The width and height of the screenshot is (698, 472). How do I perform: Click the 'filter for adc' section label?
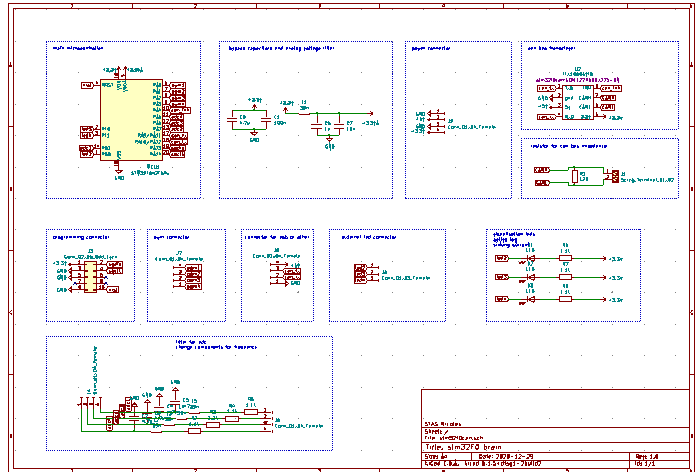coord(191,342)
